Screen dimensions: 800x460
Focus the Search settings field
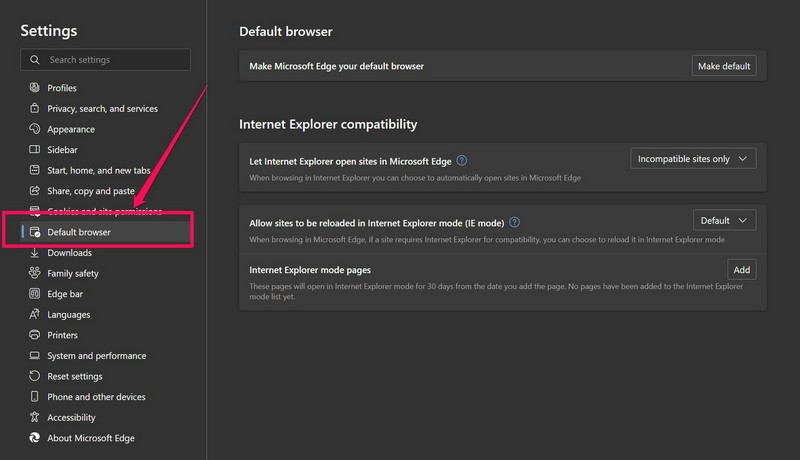click(x=106, y=60)
